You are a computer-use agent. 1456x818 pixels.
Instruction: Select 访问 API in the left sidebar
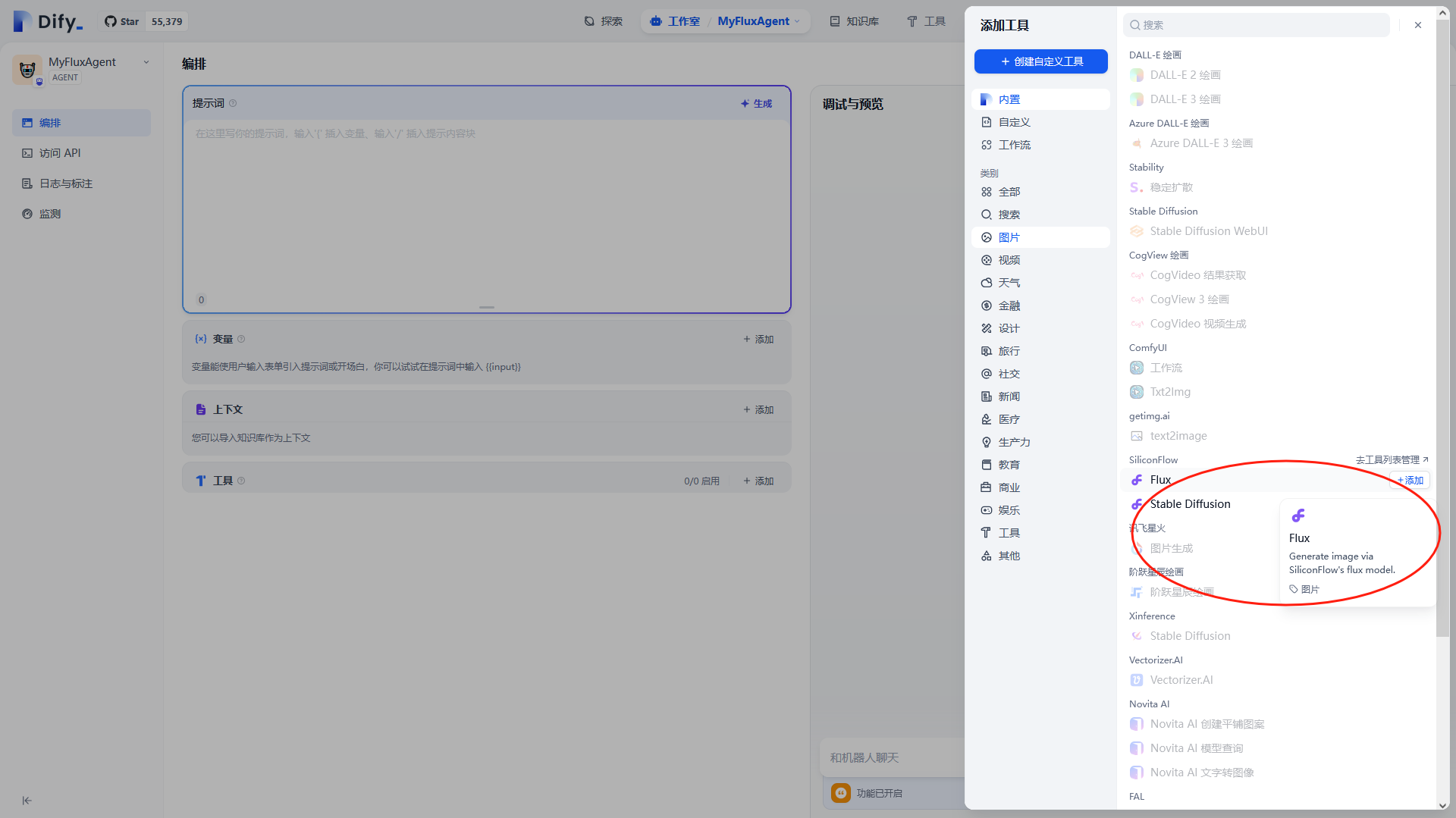click(81, 153)
